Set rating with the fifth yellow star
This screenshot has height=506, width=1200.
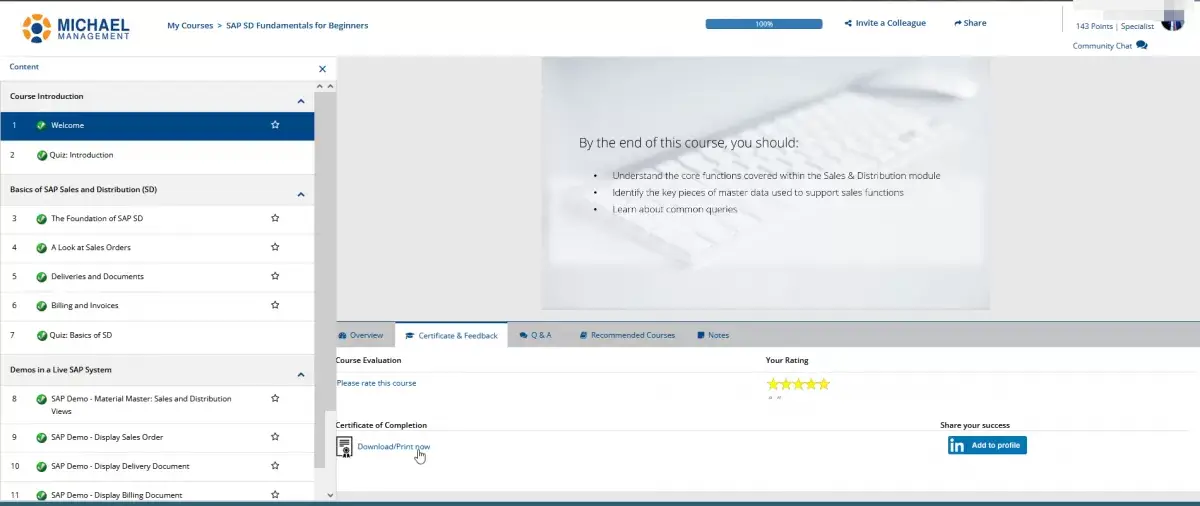pyautogui.click(x=824, y=384)
